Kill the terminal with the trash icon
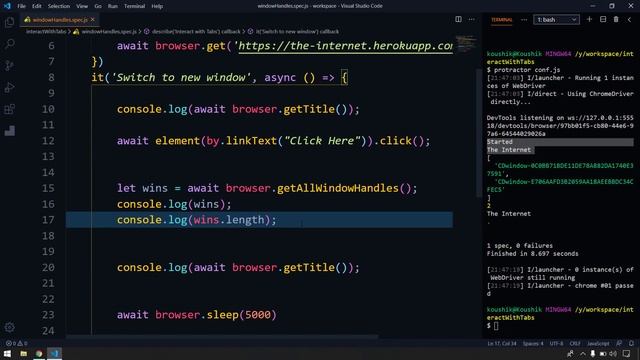Viewport: 640px width, 360px height. pyautogui.click(x=616, y=19)
